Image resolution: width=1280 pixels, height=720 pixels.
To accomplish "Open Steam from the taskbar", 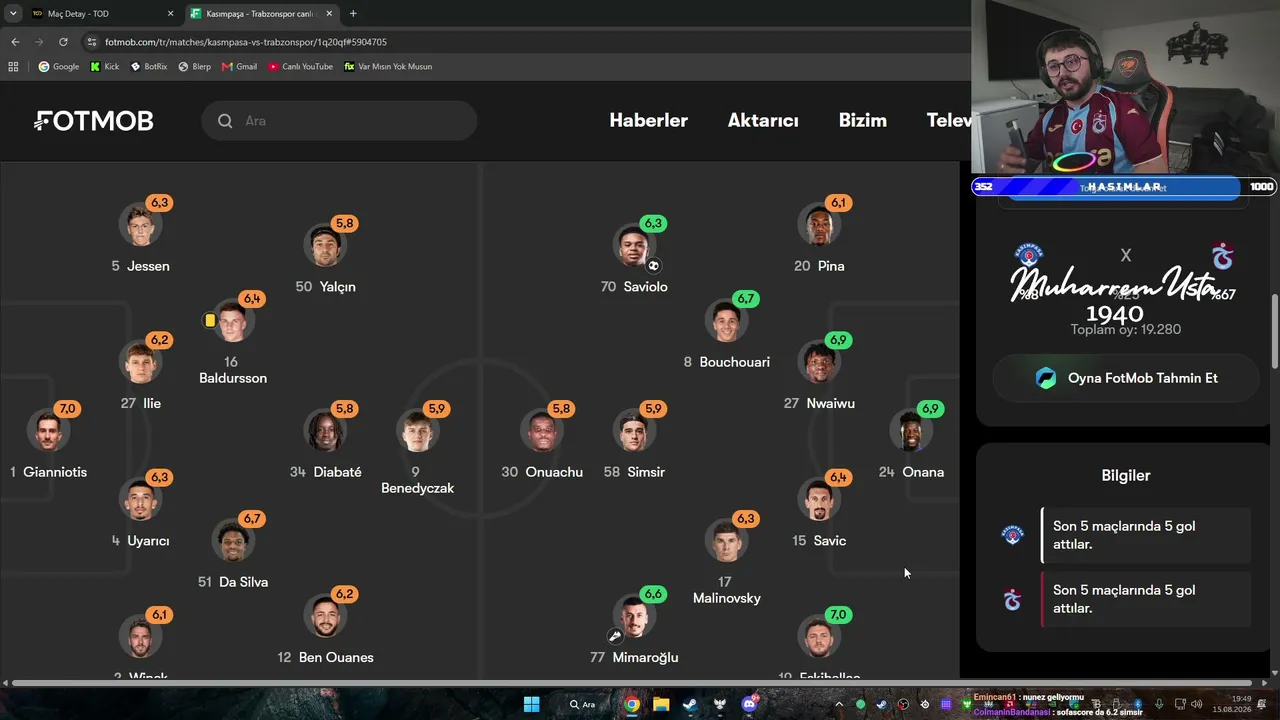I will coord(690,704).
